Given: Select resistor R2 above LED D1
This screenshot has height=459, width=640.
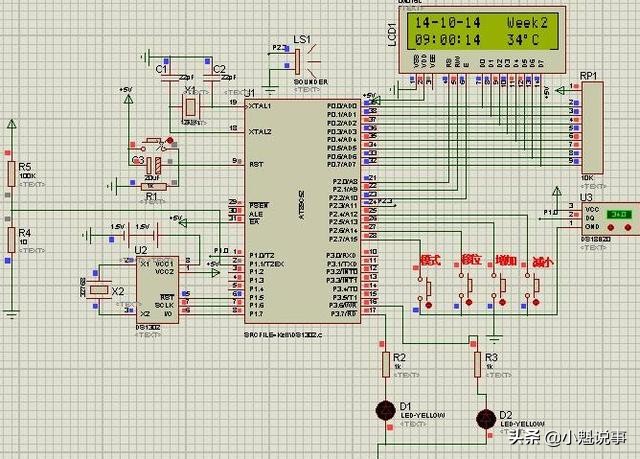Looking at the screenshot, I should 386,365.
